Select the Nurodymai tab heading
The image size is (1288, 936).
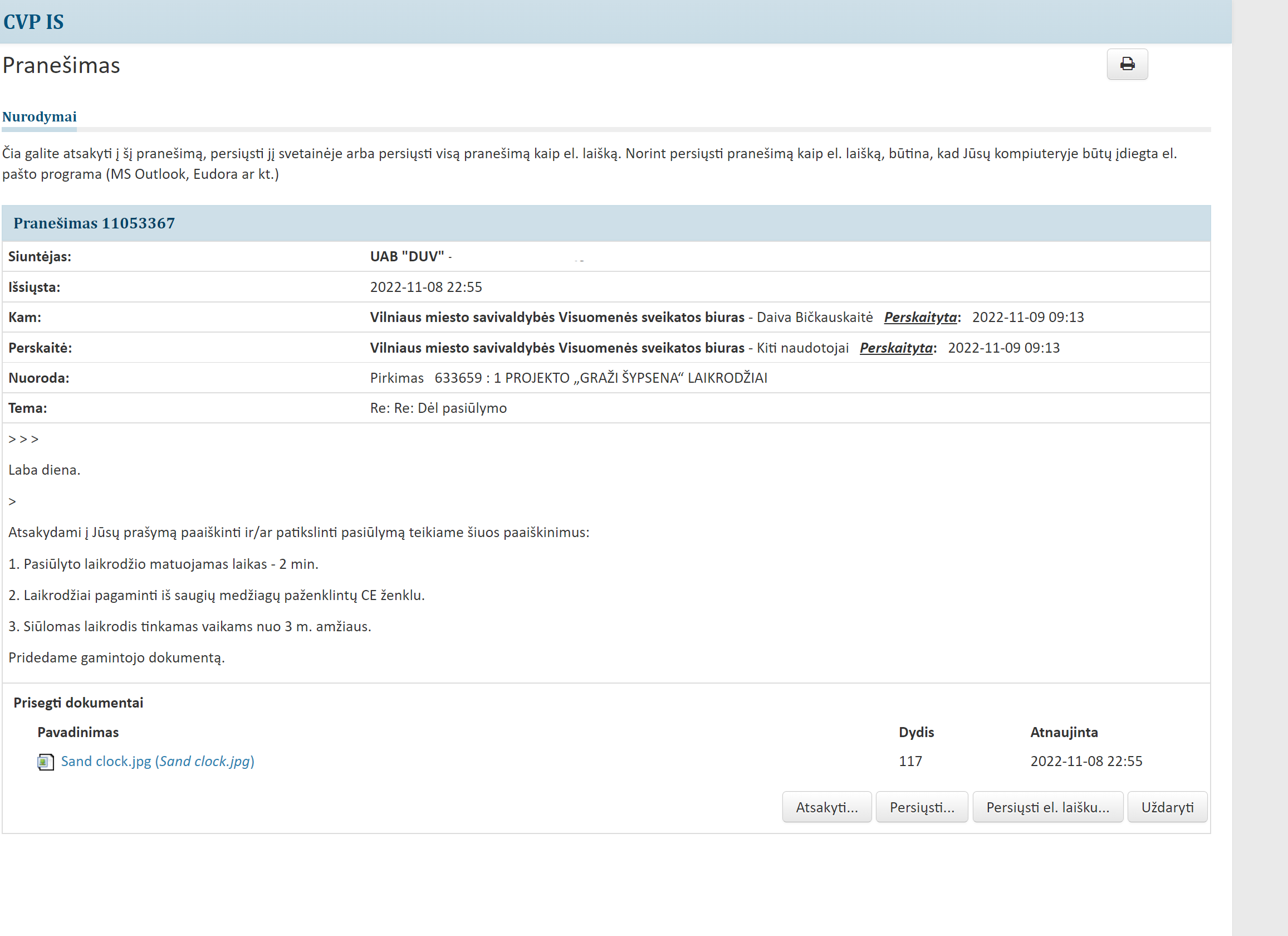39,116
